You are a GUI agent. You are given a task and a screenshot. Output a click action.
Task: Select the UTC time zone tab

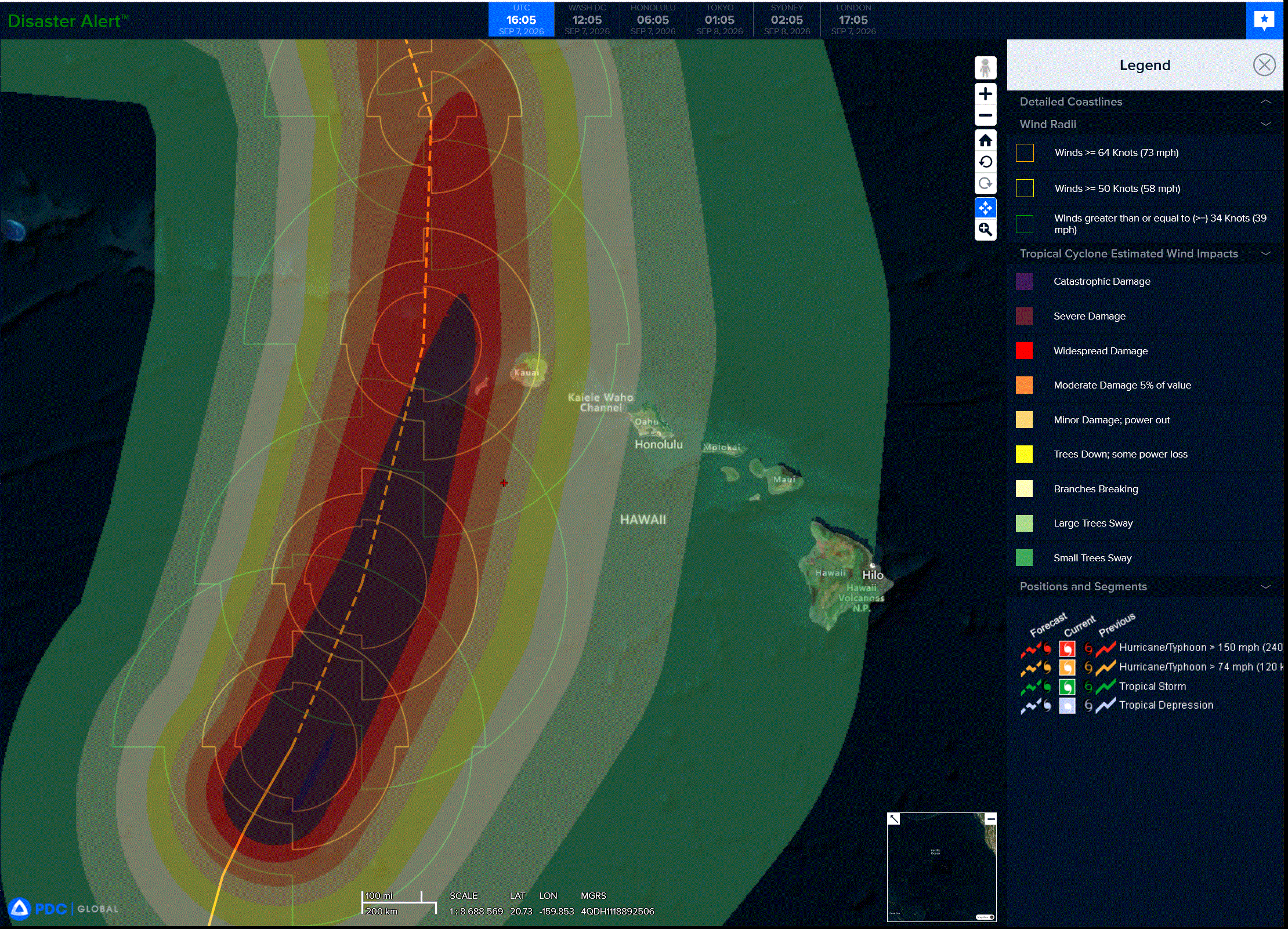click(521, 20)
